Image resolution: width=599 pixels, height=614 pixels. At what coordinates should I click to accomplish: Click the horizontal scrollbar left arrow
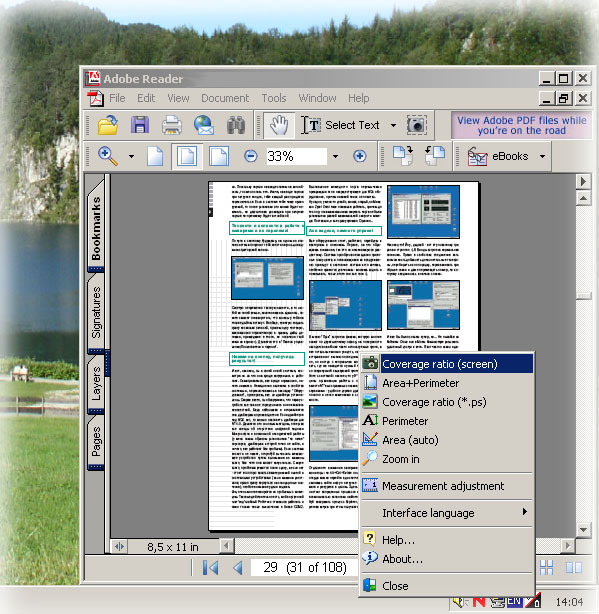pos(226,546)
